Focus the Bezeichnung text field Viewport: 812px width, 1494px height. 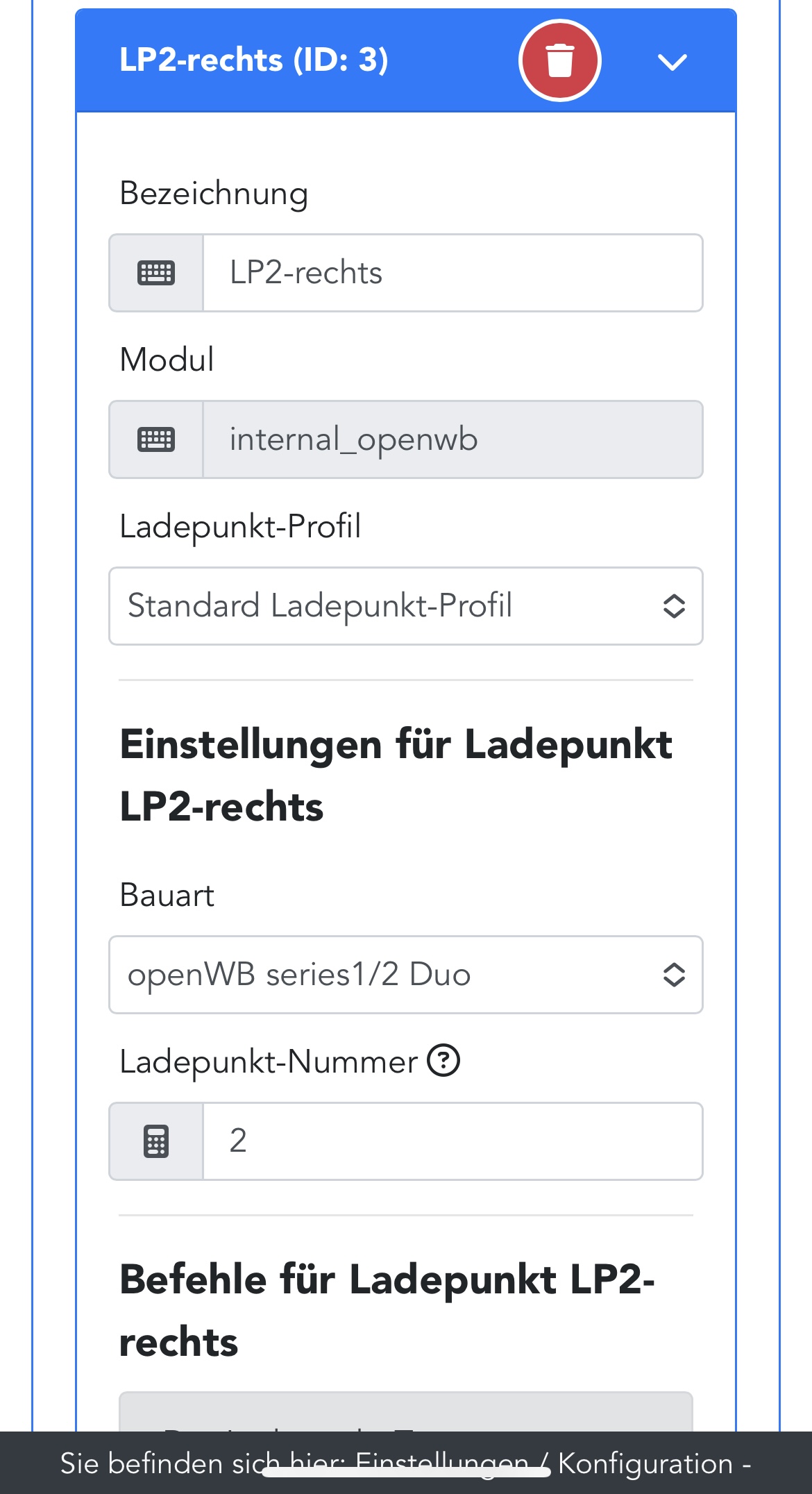tap(452, 273)
